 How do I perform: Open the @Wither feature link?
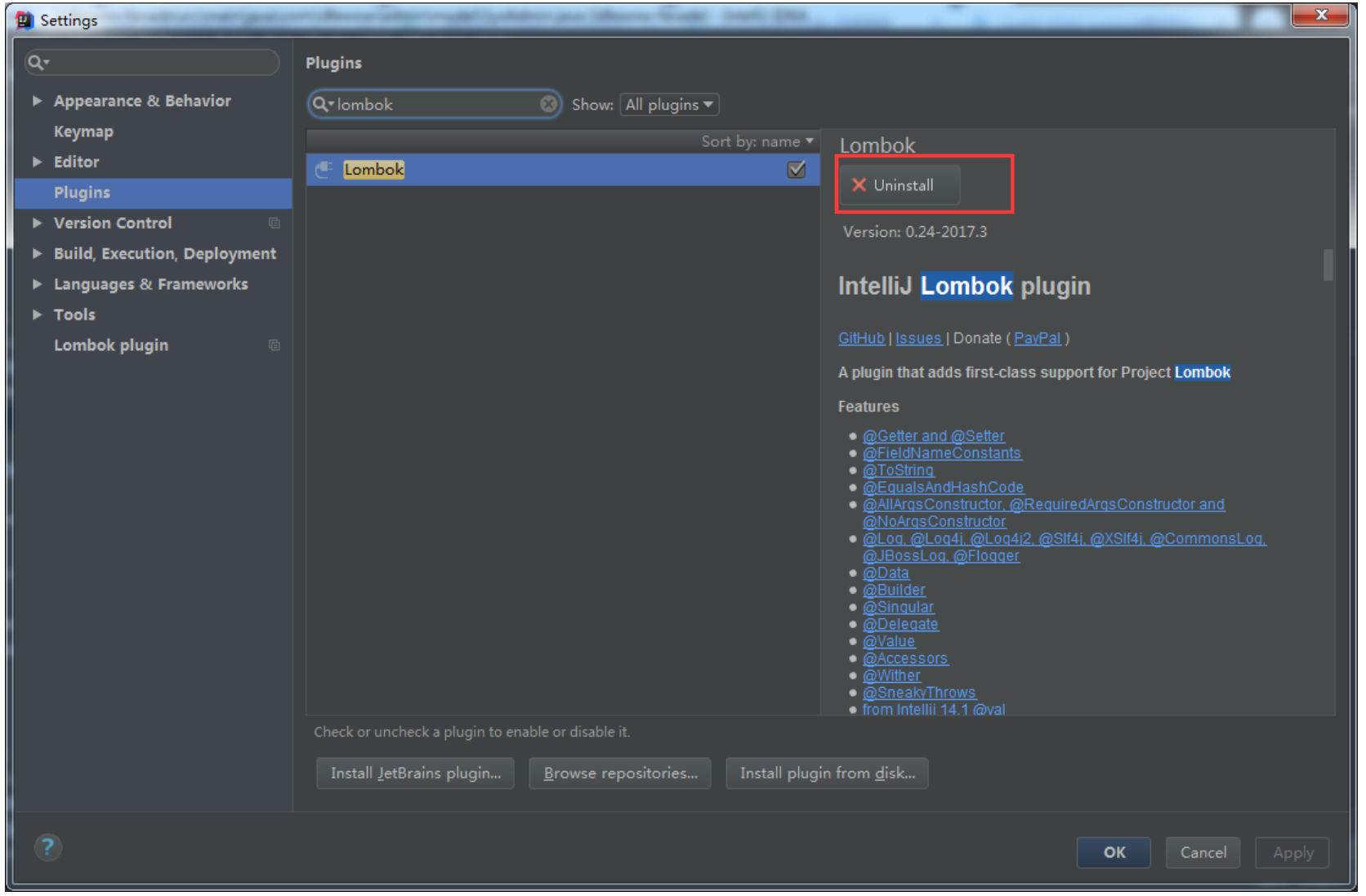coord(891,676)
